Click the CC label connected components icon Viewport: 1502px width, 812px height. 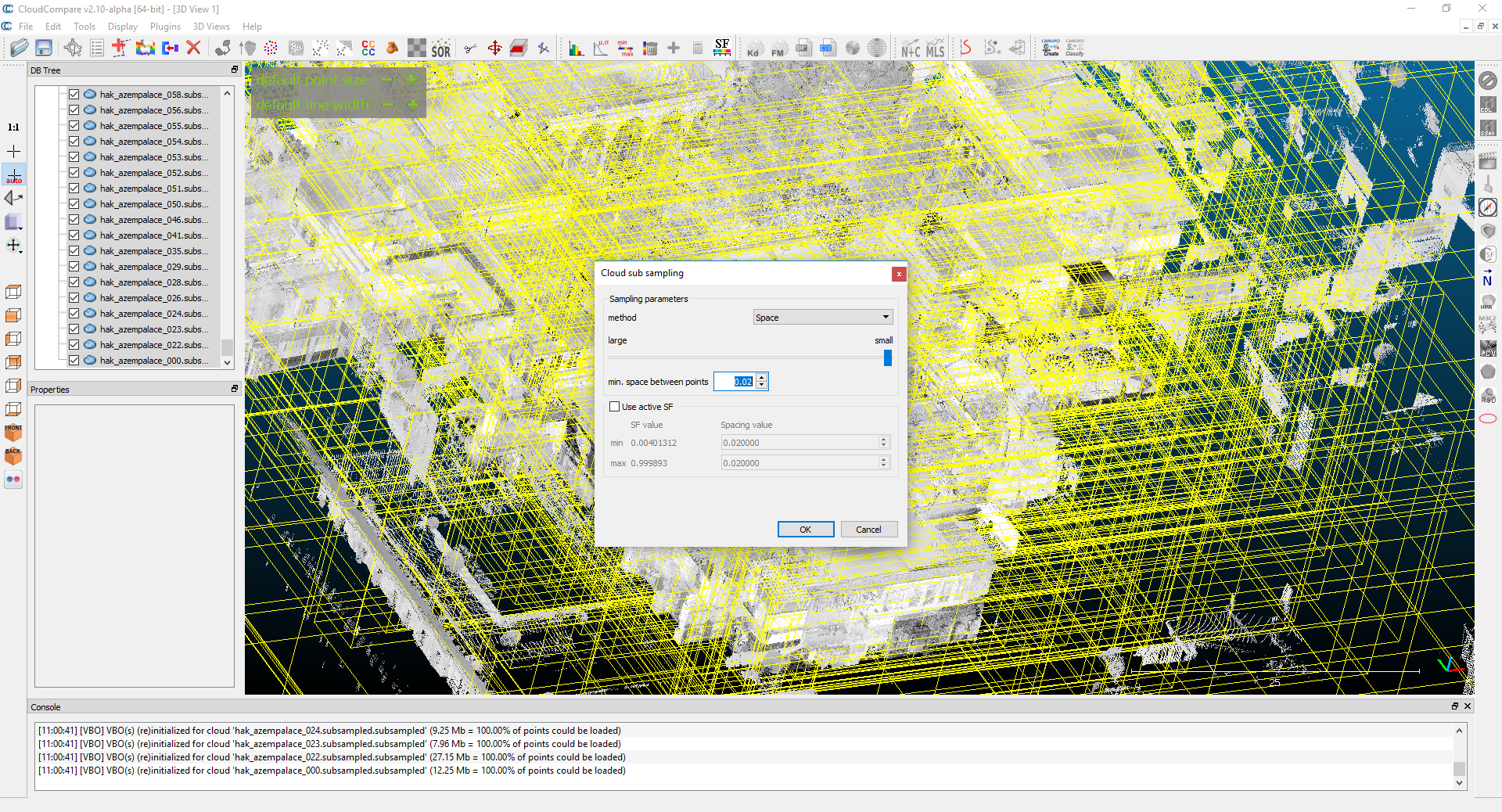point(368,49)
